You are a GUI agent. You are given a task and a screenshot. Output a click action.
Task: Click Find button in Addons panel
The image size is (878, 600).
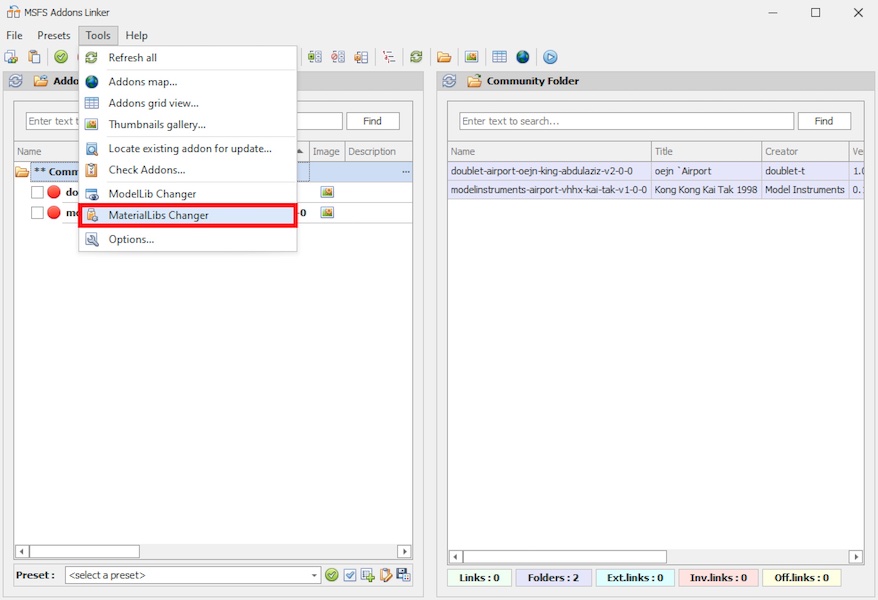(x=372, y=121)
